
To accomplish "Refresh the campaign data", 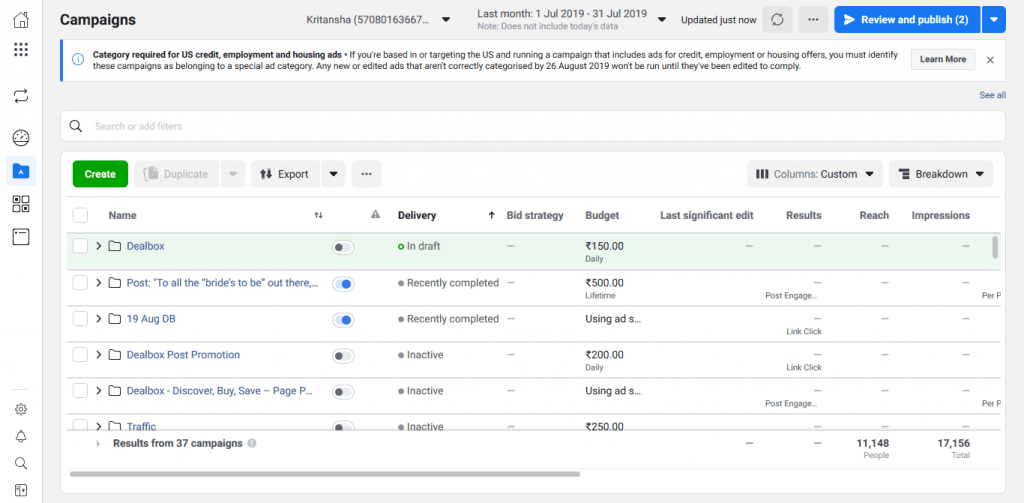I will pyautogui.click(x=777, y=20).
